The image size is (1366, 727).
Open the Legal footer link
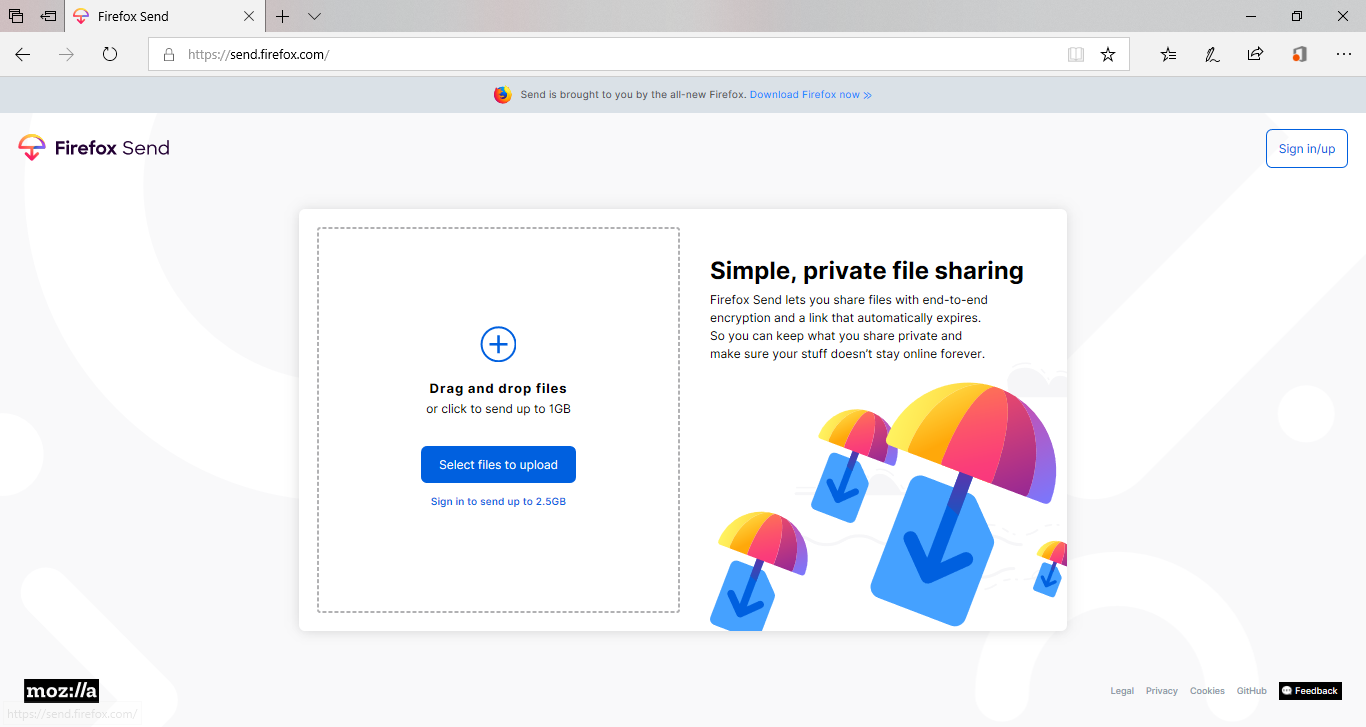click(1122, 691)
